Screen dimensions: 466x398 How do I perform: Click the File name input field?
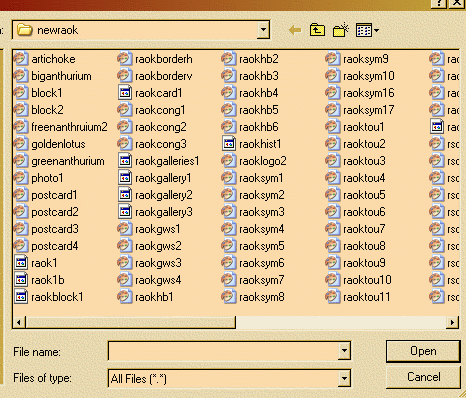click(223, 351)
